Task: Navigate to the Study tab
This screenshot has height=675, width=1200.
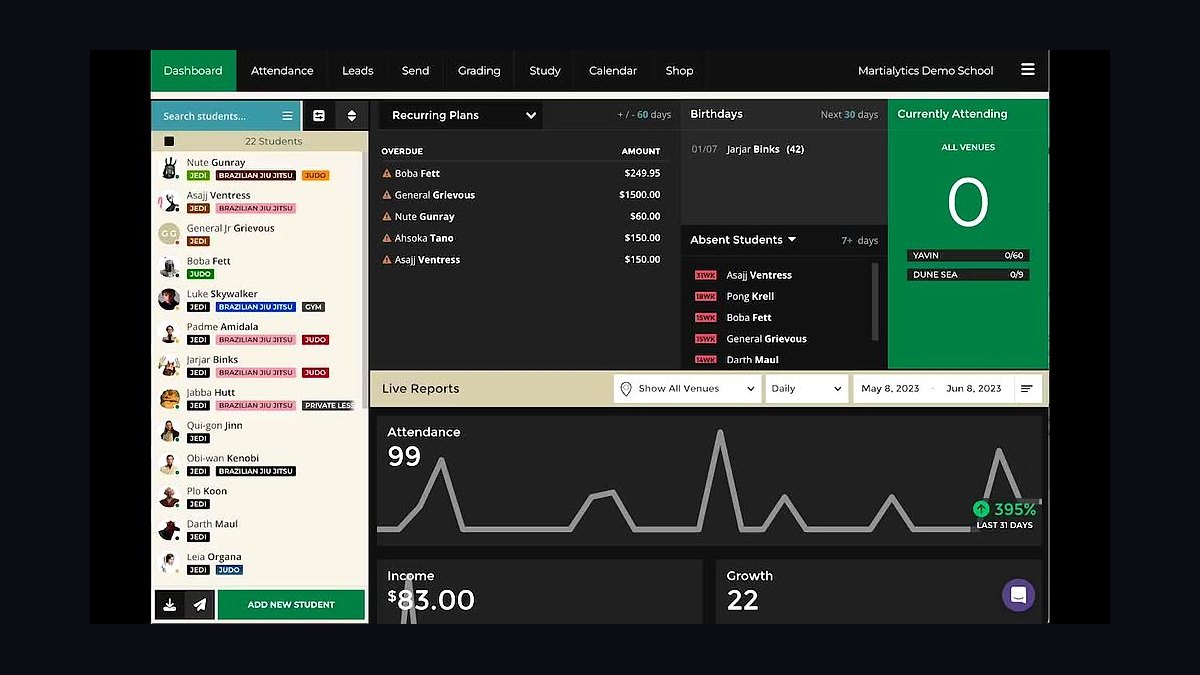Action: pyautogui.click(x=545, y=70)
